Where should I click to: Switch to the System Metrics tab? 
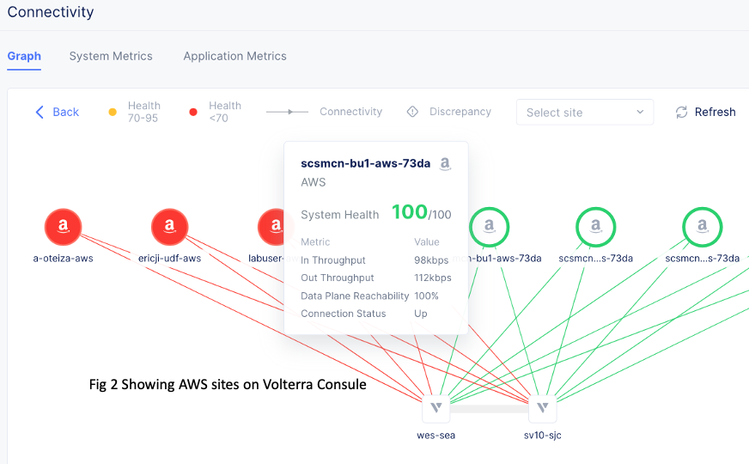pos(110,56)
